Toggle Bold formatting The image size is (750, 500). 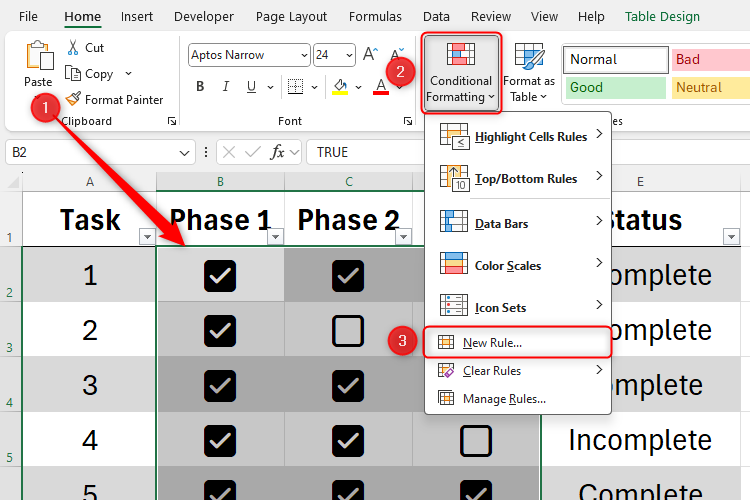tap(200, 87)
